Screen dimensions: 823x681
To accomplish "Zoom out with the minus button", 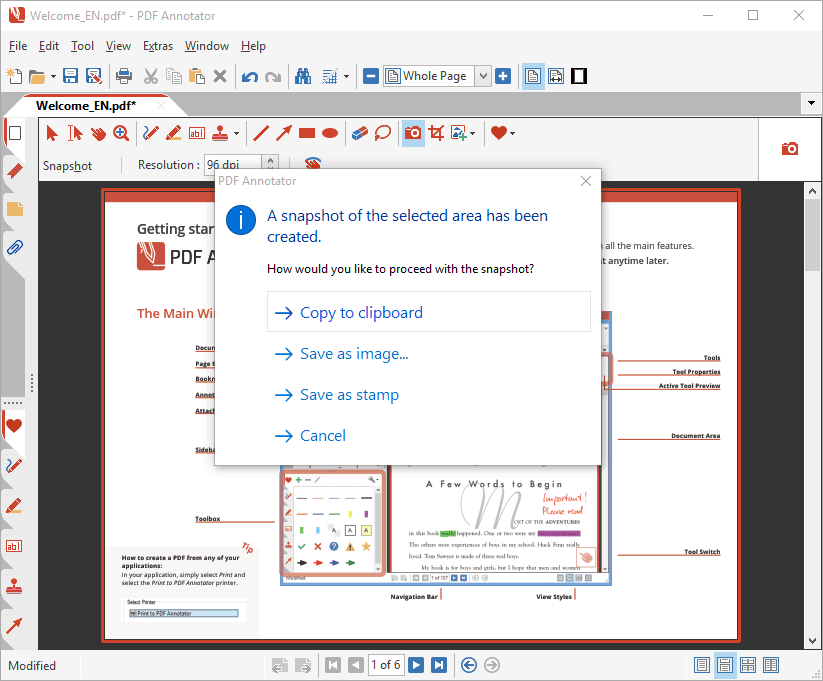I will click(371, 76).
